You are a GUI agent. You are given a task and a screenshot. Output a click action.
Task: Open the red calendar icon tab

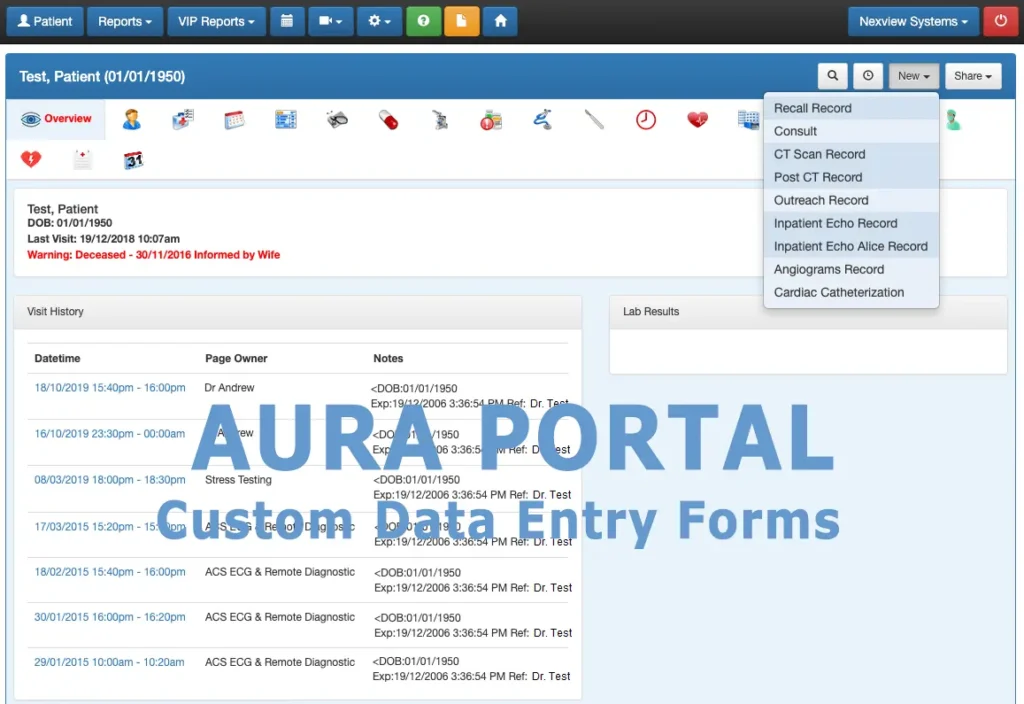point(234,120)
